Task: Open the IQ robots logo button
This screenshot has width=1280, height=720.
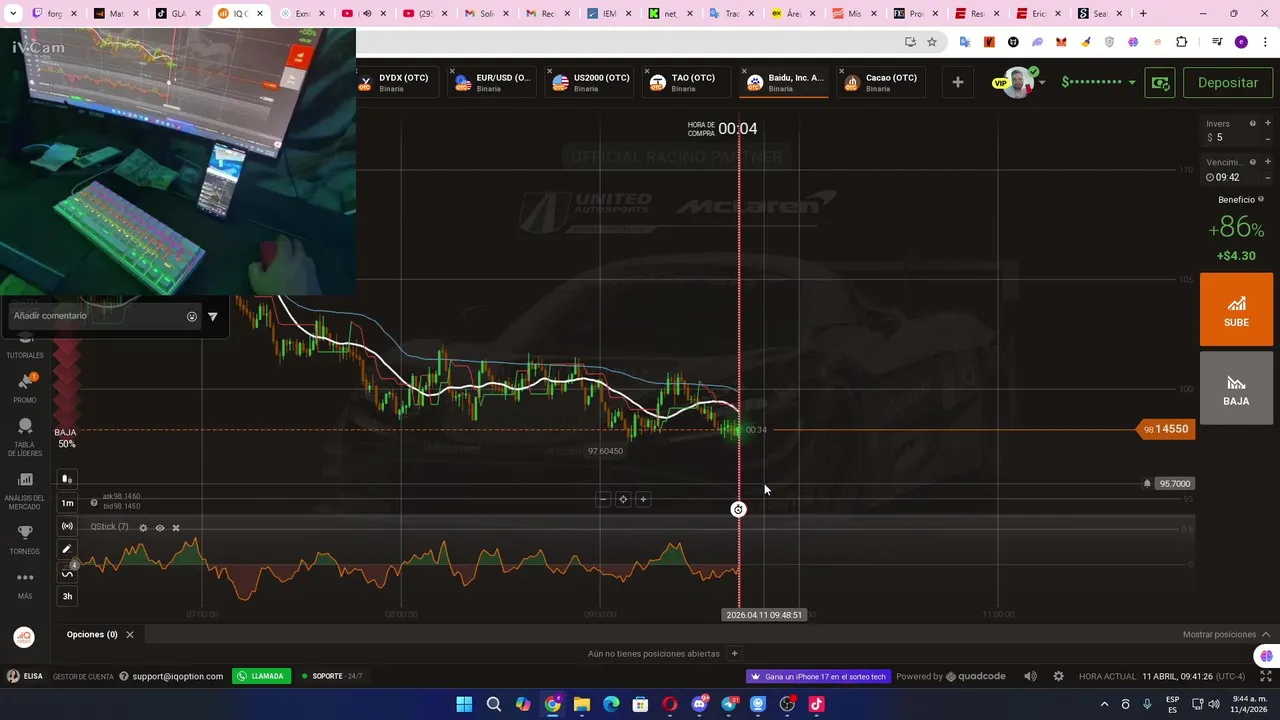Action: click(x=24, y=637)
